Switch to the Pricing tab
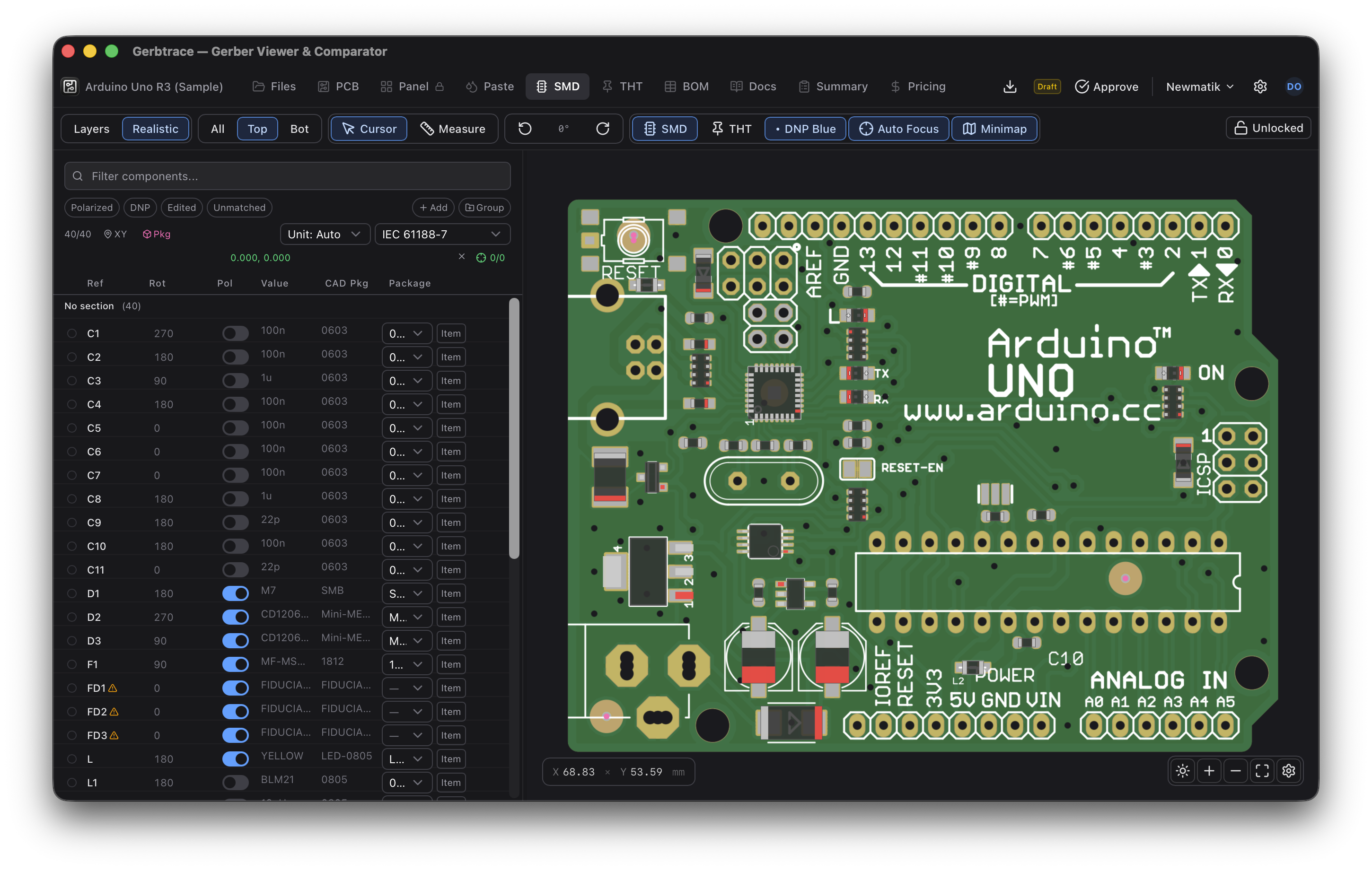 tap(918, 87)
